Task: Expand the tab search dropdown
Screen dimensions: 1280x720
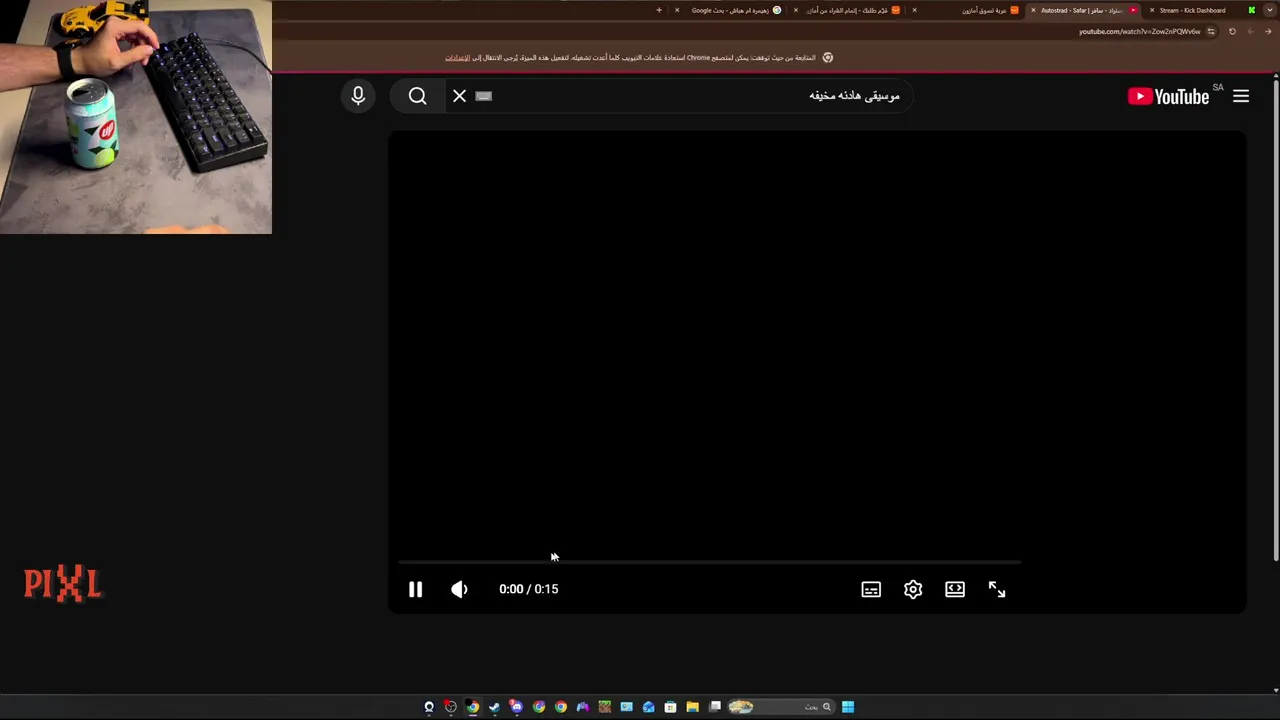Action: (1269, 10)
